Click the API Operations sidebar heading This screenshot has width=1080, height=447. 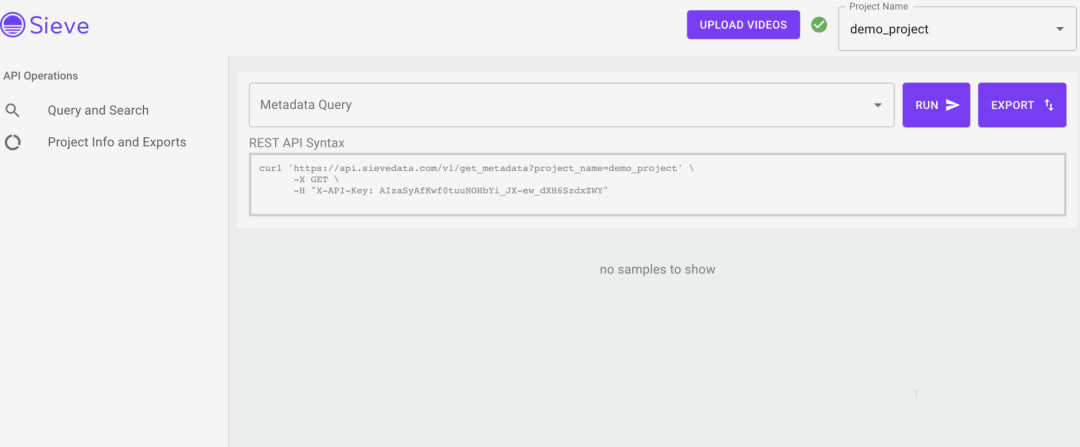(41, 76)
